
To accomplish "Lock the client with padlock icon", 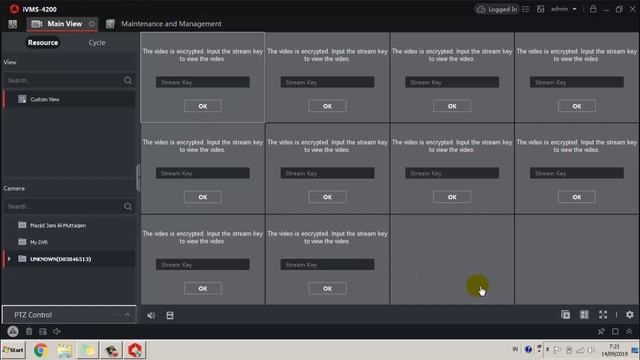I will pos(593,9).
